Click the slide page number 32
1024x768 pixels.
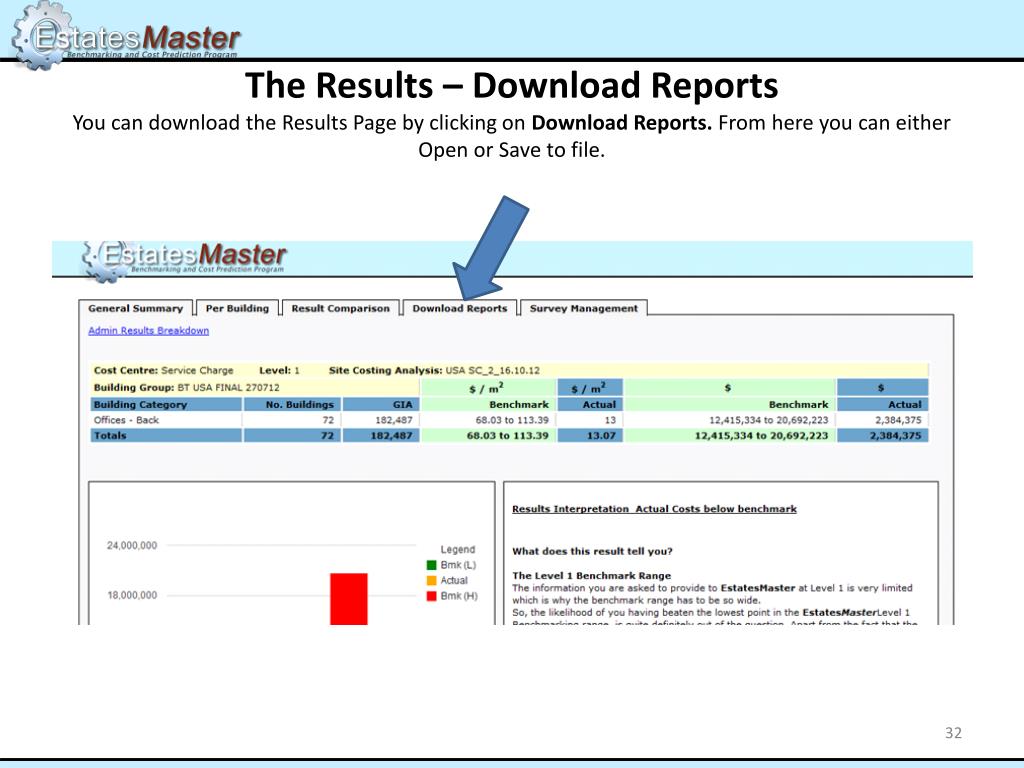(953, 733)
